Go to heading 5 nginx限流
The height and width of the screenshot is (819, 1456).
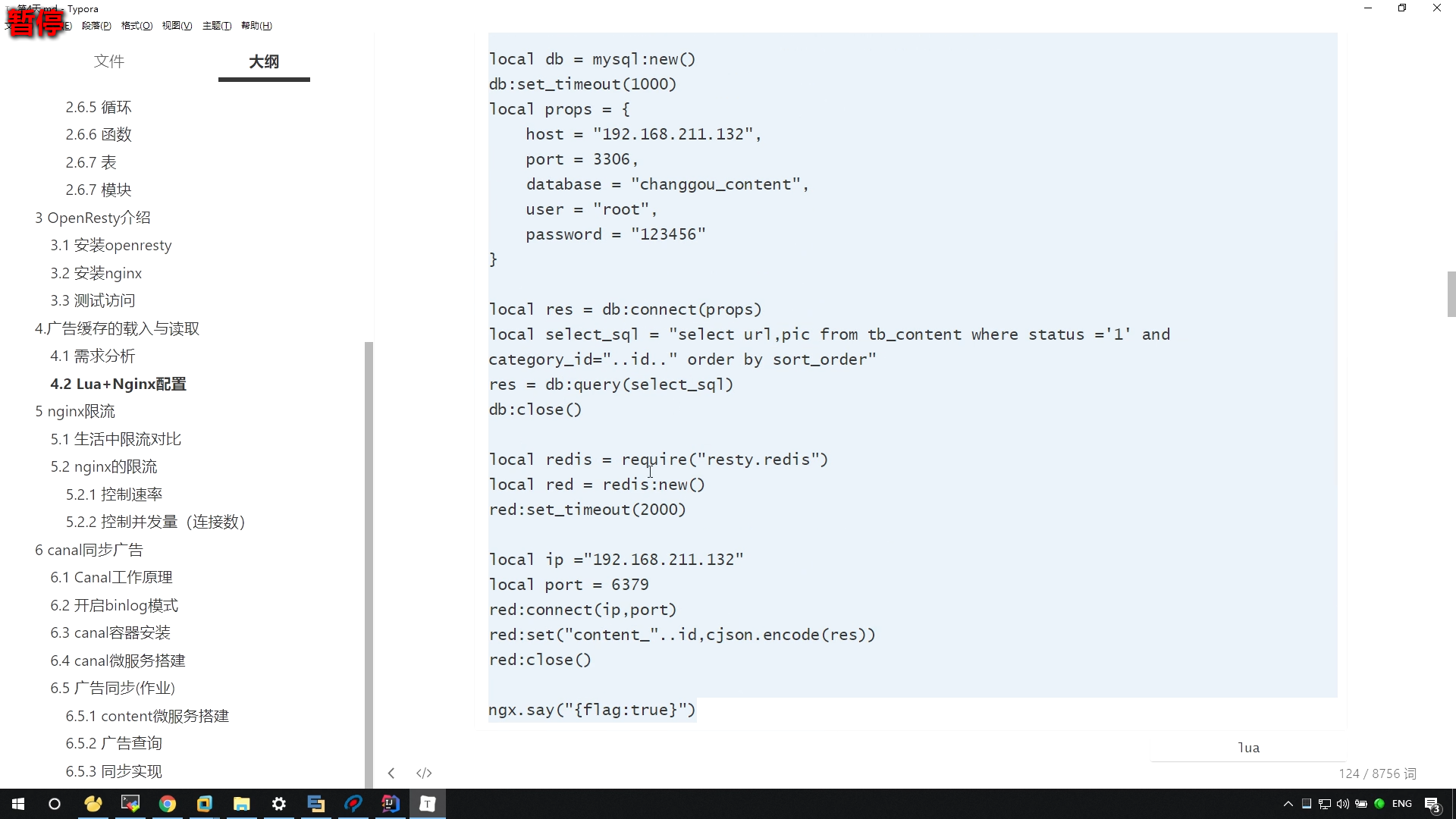pyautogui.click(x=74, y=411)
